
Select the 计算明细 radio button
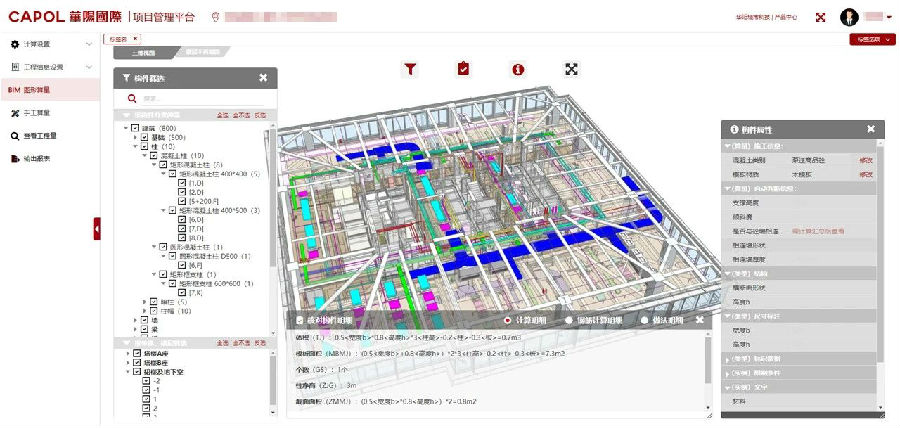tap(507, 320)
